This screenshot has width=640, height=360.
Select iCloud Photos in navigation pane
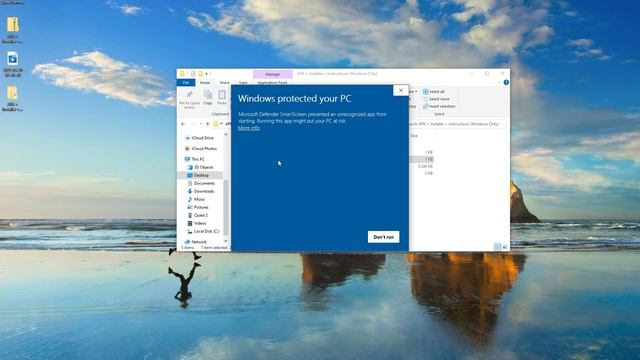click(200, 149)
